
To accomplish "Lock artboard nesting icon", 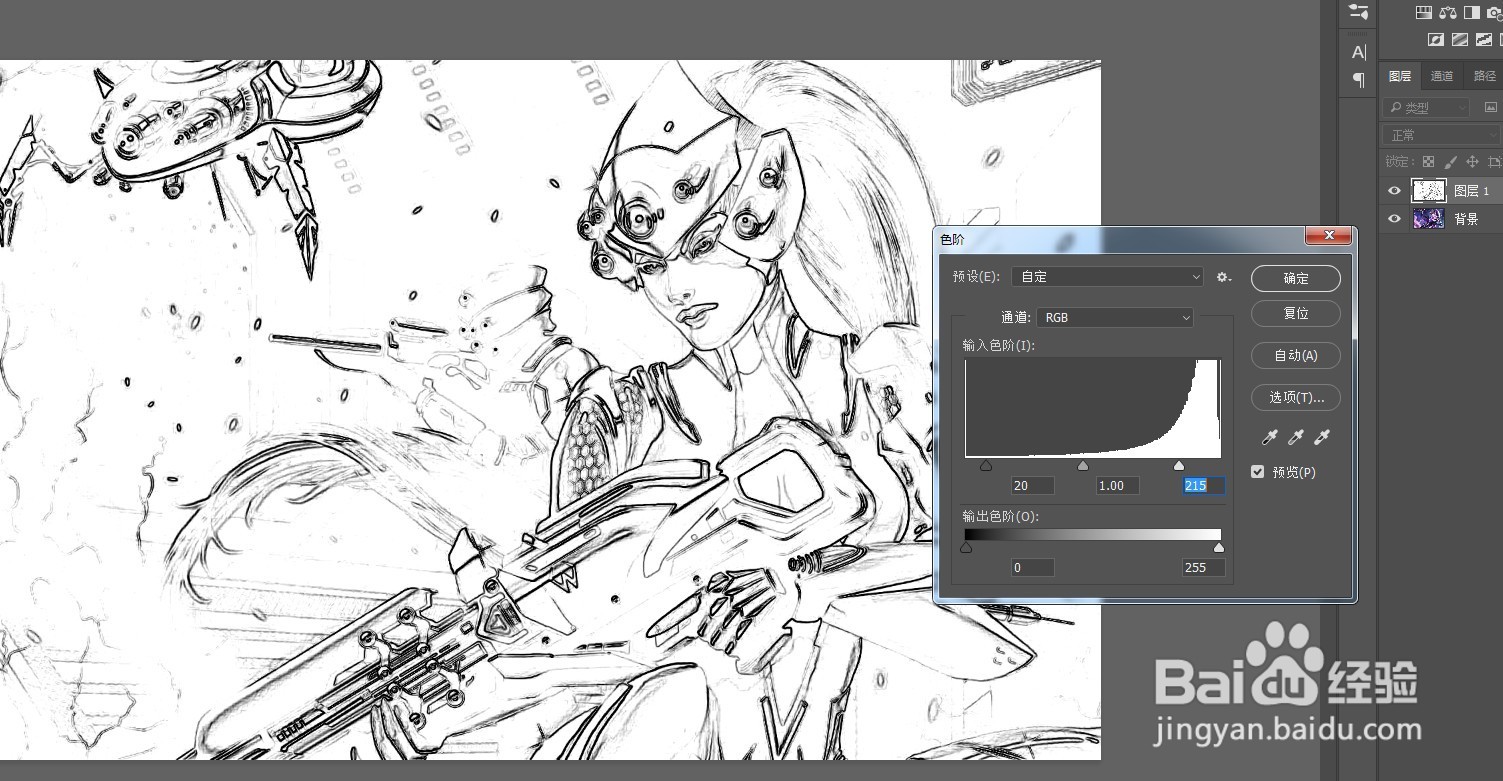I will click(1494, 161).
